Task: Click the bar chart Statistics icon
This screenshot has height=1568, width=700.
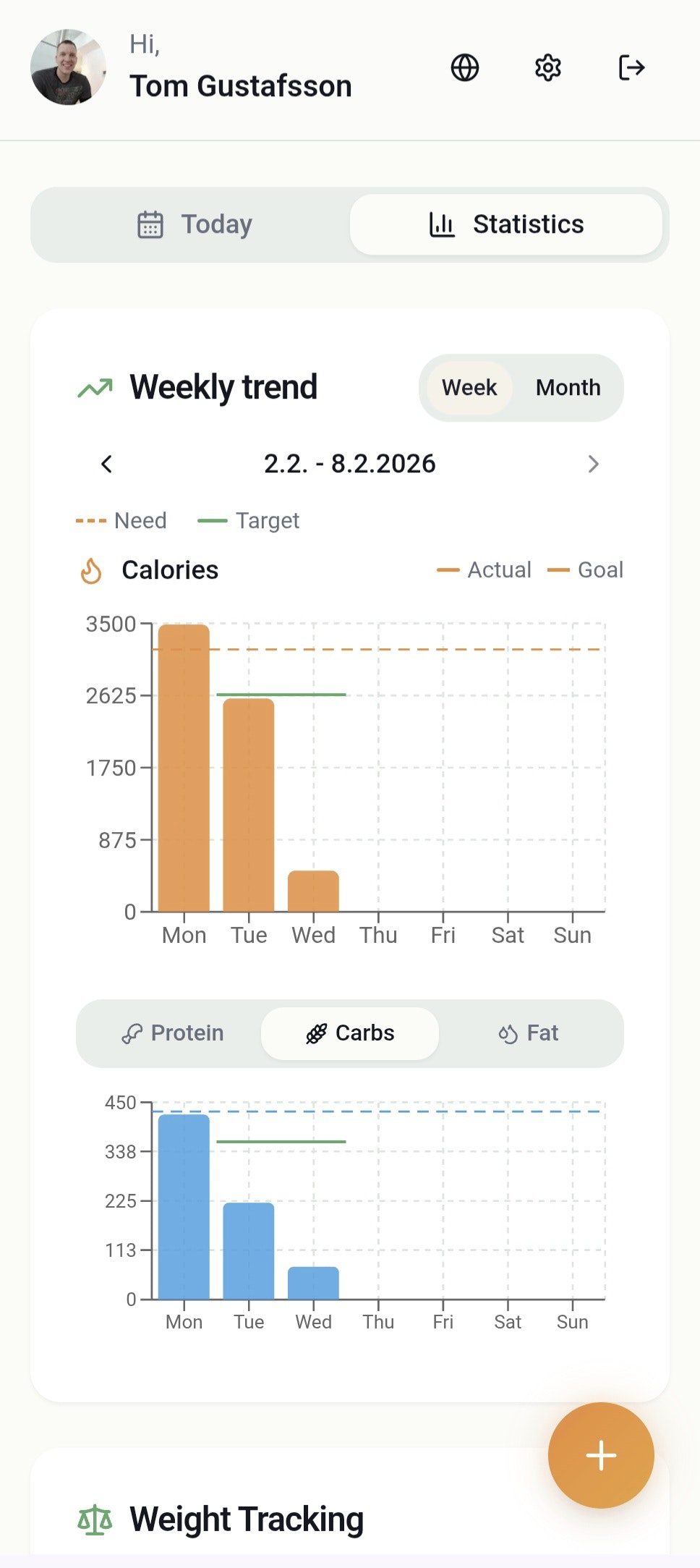Action: (441, 224)
